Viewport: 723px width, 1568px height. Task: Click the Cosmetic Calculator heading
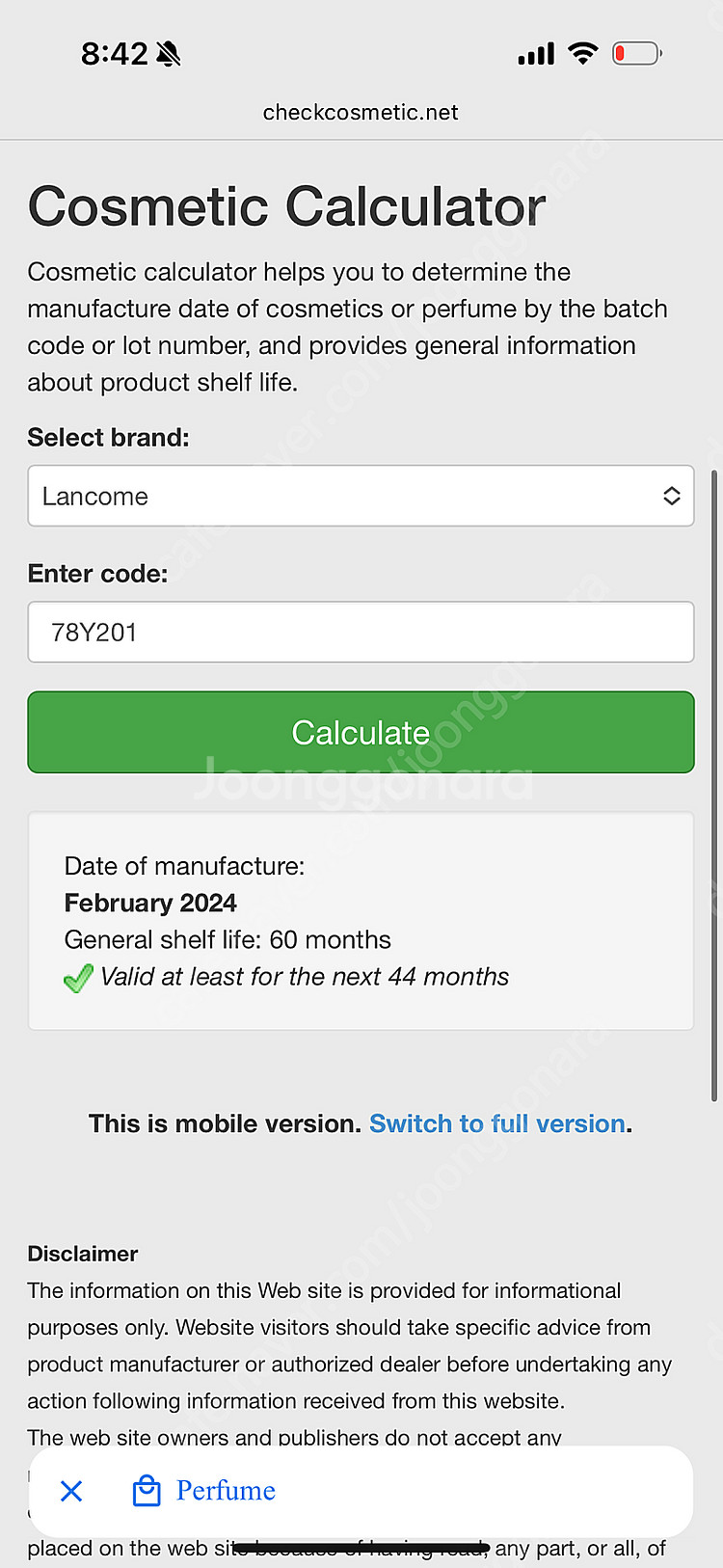(x=286, y=206)
